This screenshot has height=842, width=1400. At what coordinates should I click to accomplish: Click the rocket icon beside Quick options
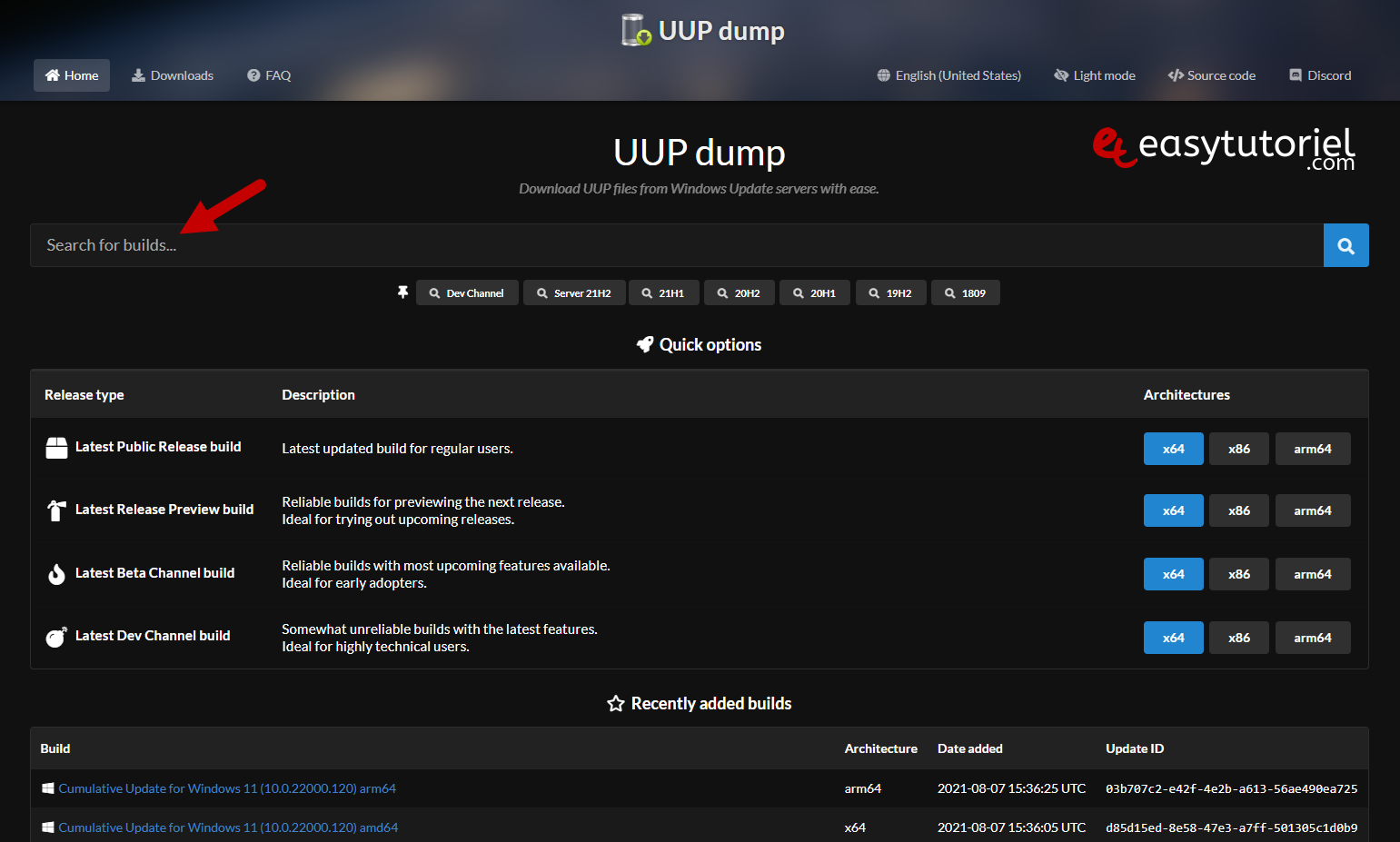(645, 344)
